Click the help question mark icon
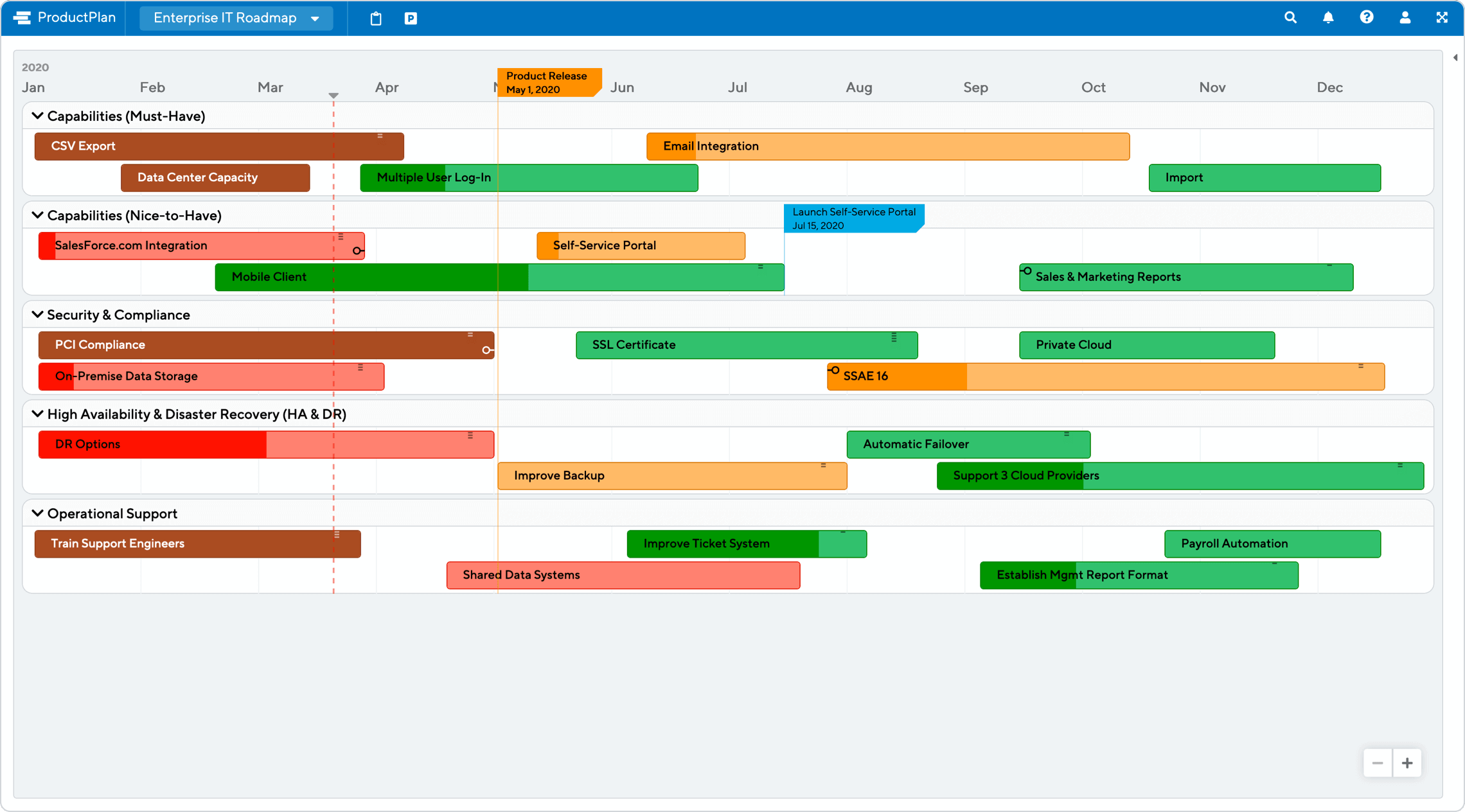 [x=1367, y=18]
